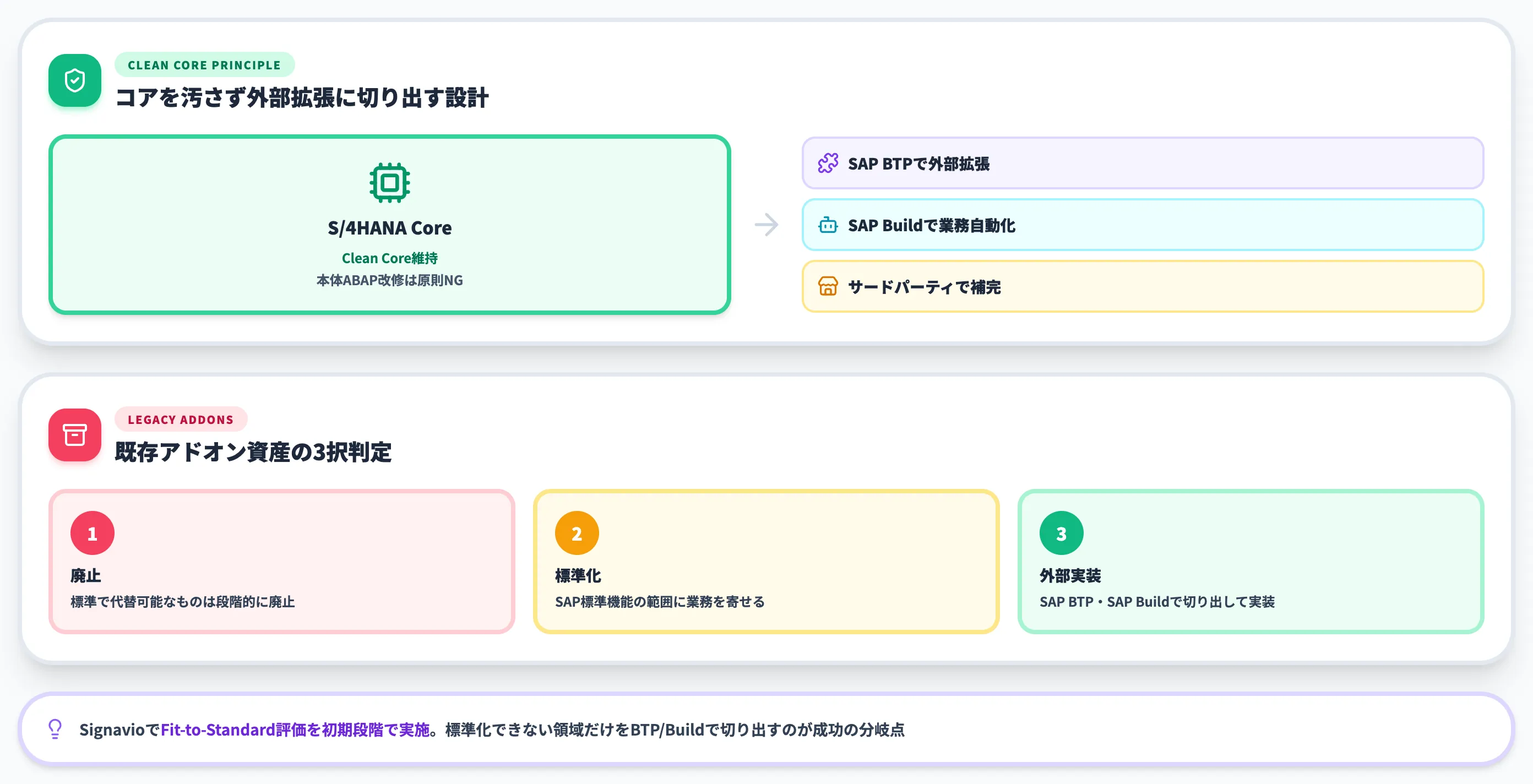Click the green shield check icon

(x=74, y=80)
